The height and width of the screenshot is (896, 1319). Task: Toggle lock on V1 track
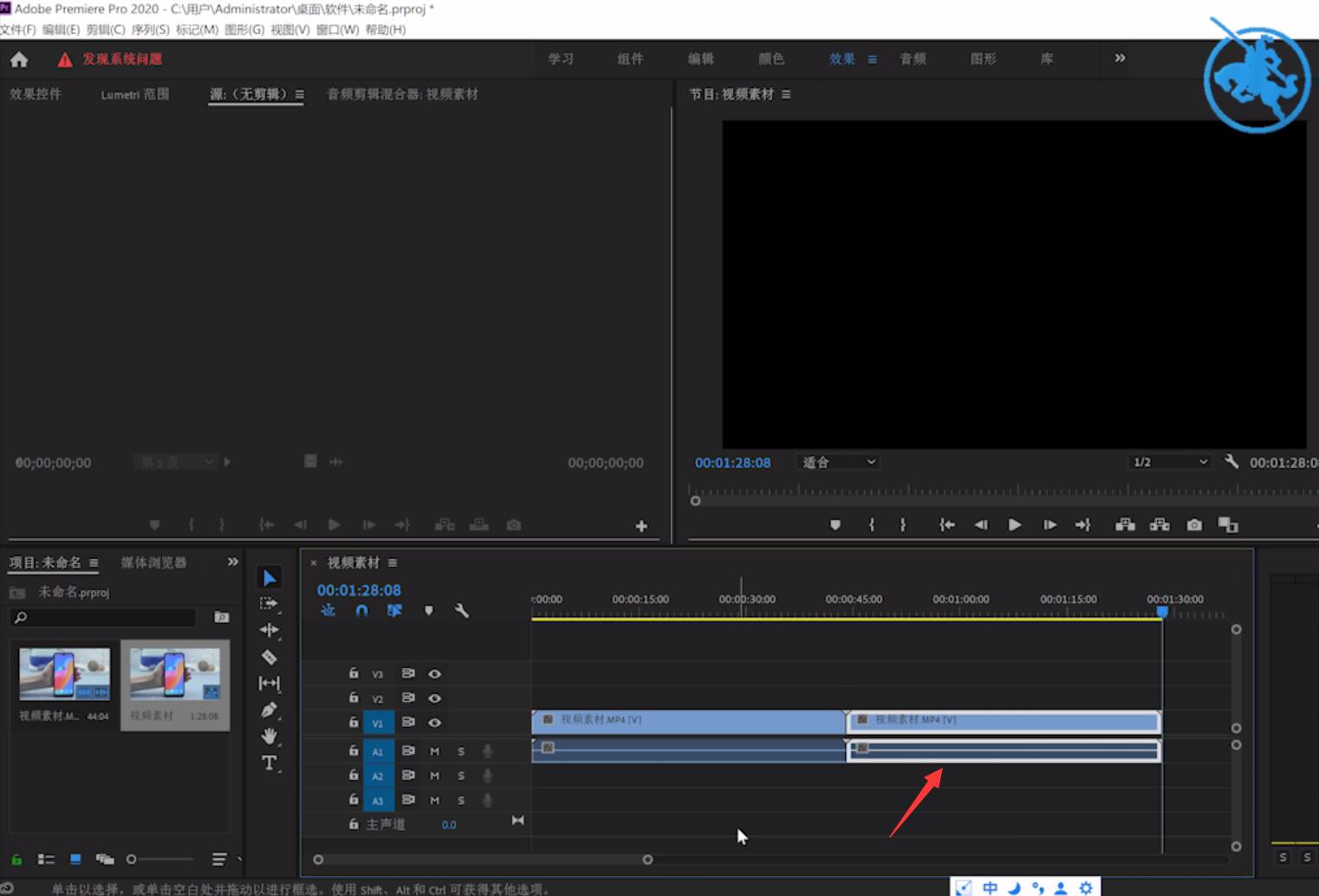pos(354,722)
